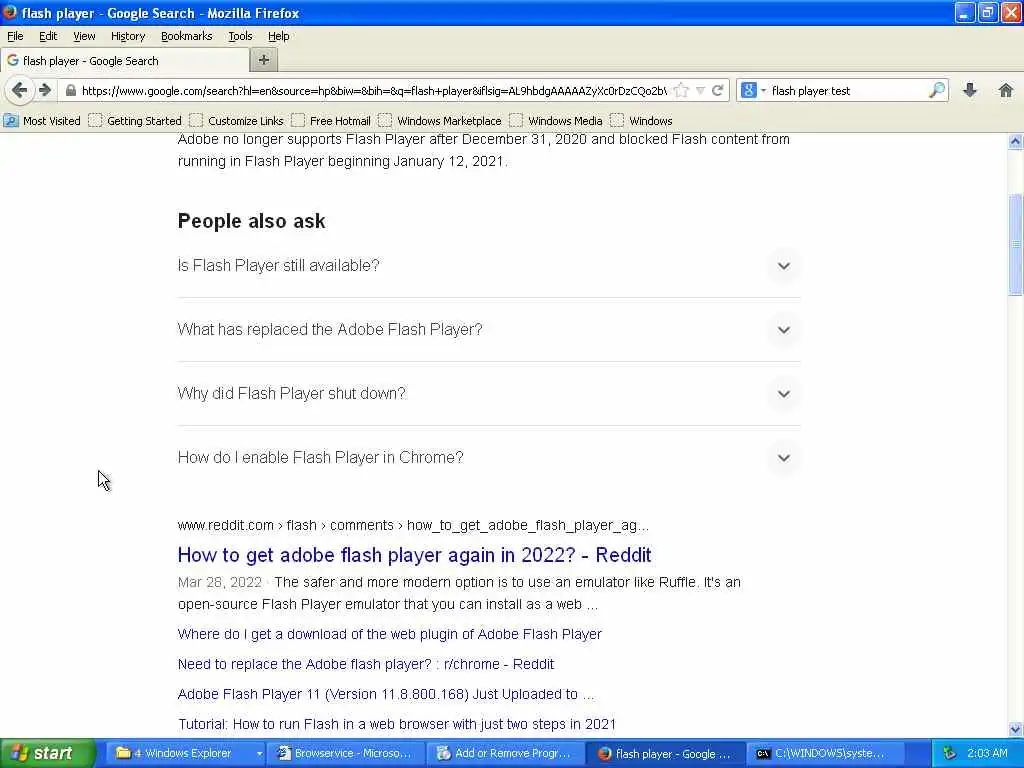Go back using the Firefox back arrow
Screen dimensions: 1024x768
(x=19, y=90)
